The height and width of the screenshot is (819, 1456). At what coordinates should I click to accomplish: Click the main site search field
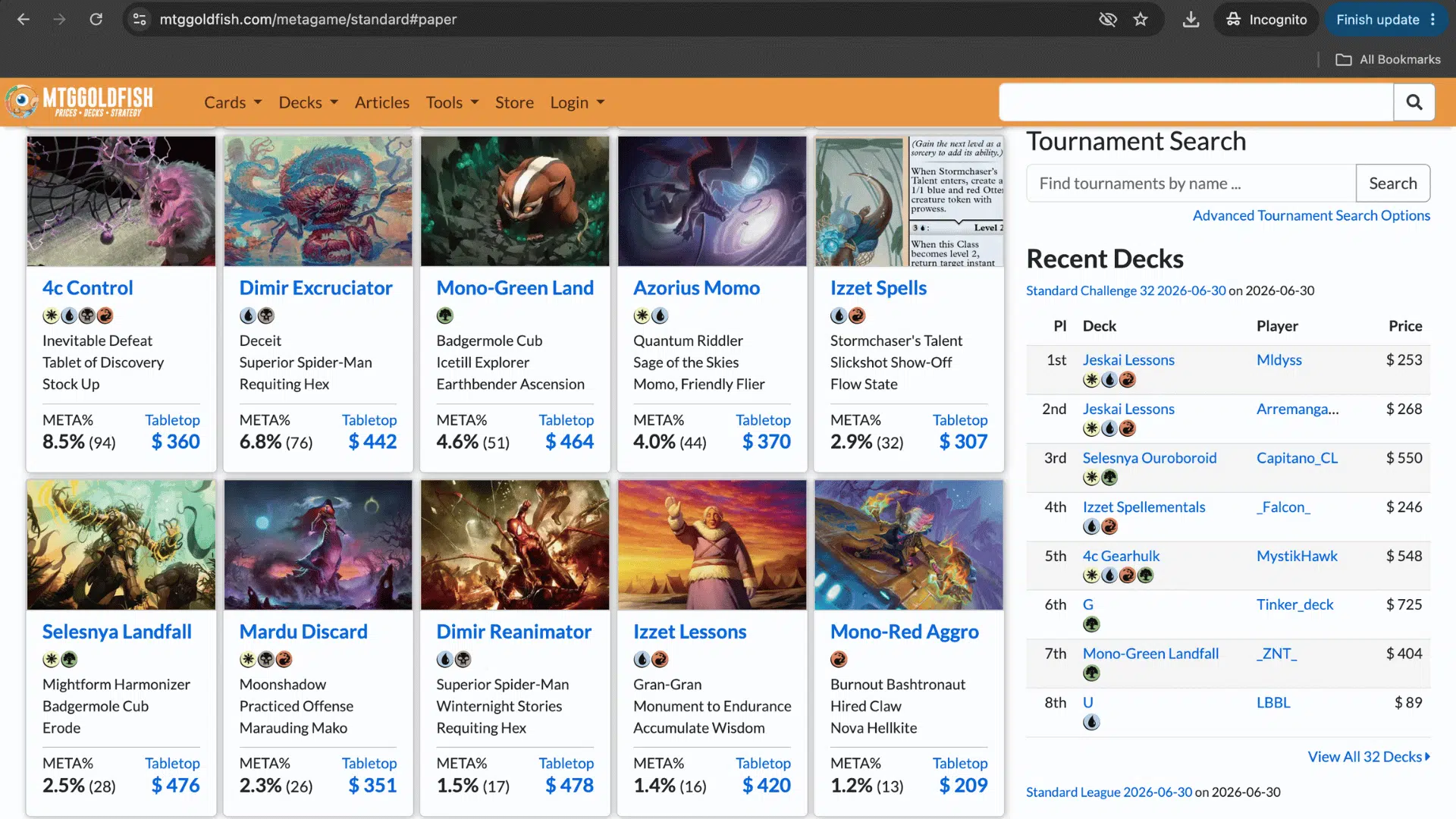coord(1196,102)
